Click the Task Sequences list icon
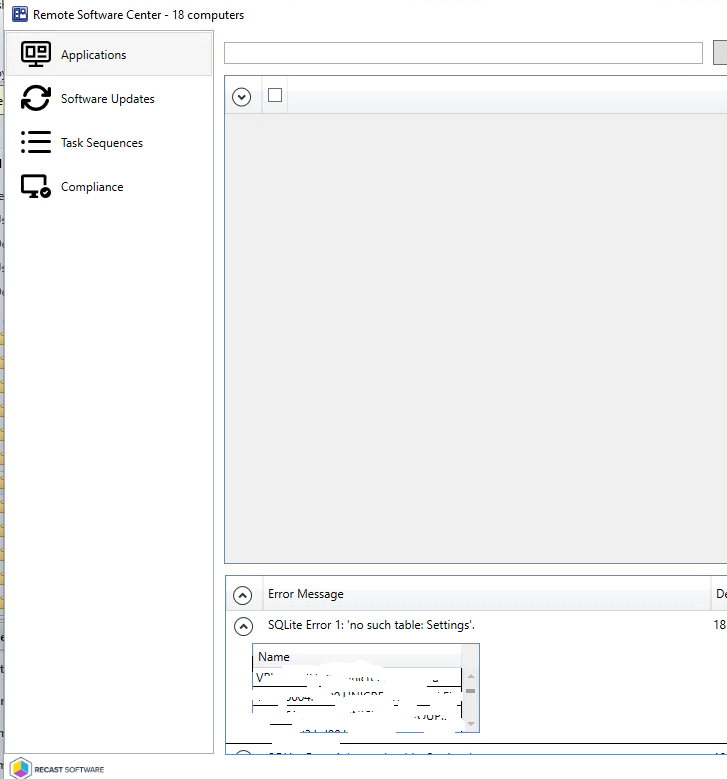Viewport: 727px width, 779px height. pos(36,142)
